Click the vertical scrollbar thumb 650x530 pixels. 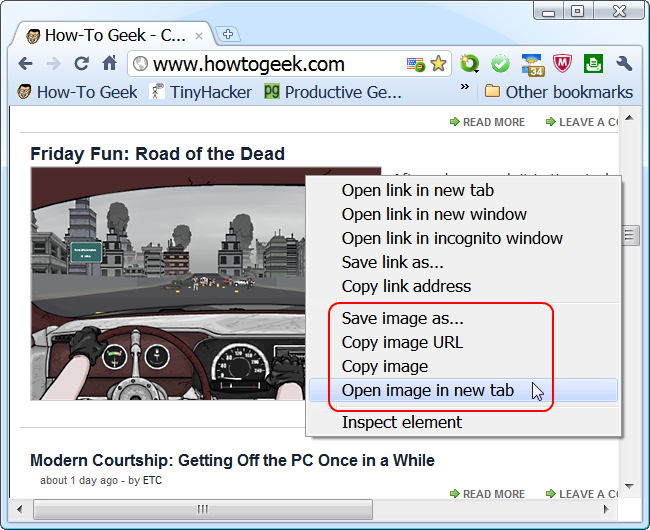point(630,235)
